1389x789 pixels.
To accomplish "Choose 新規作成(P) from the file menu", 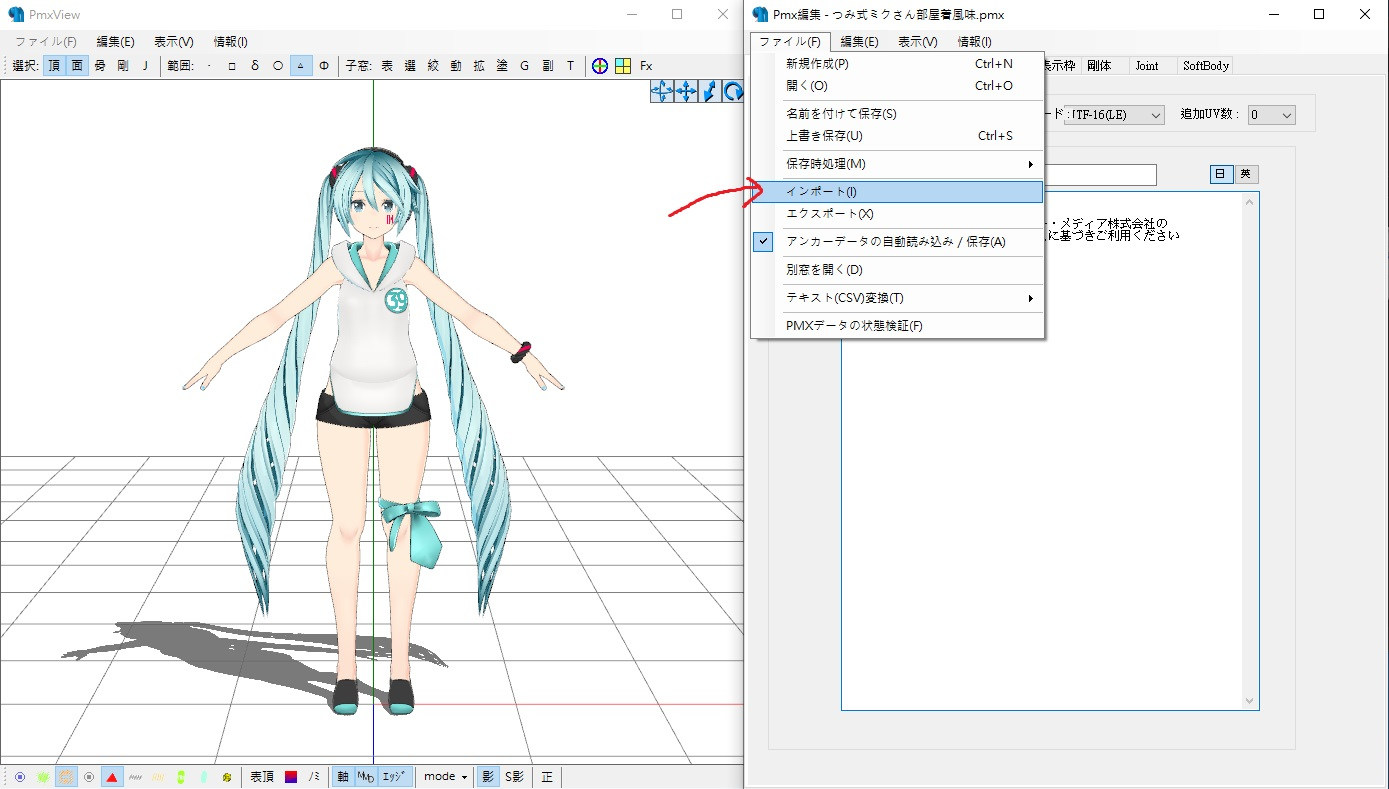I will click(898, 64).
